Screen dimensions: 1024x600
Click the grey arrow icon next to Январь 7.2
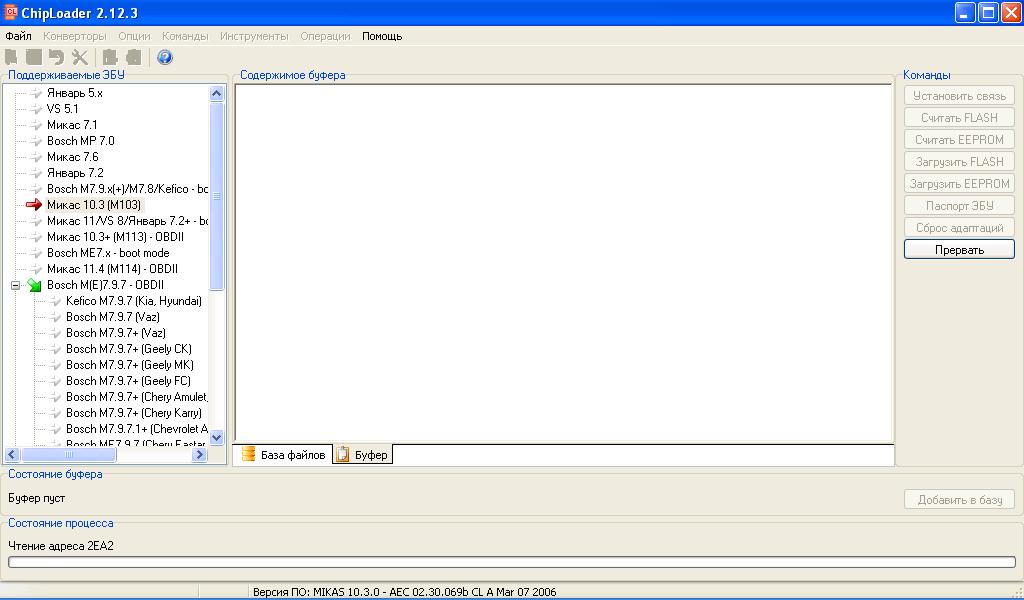(x=36, y=173)
